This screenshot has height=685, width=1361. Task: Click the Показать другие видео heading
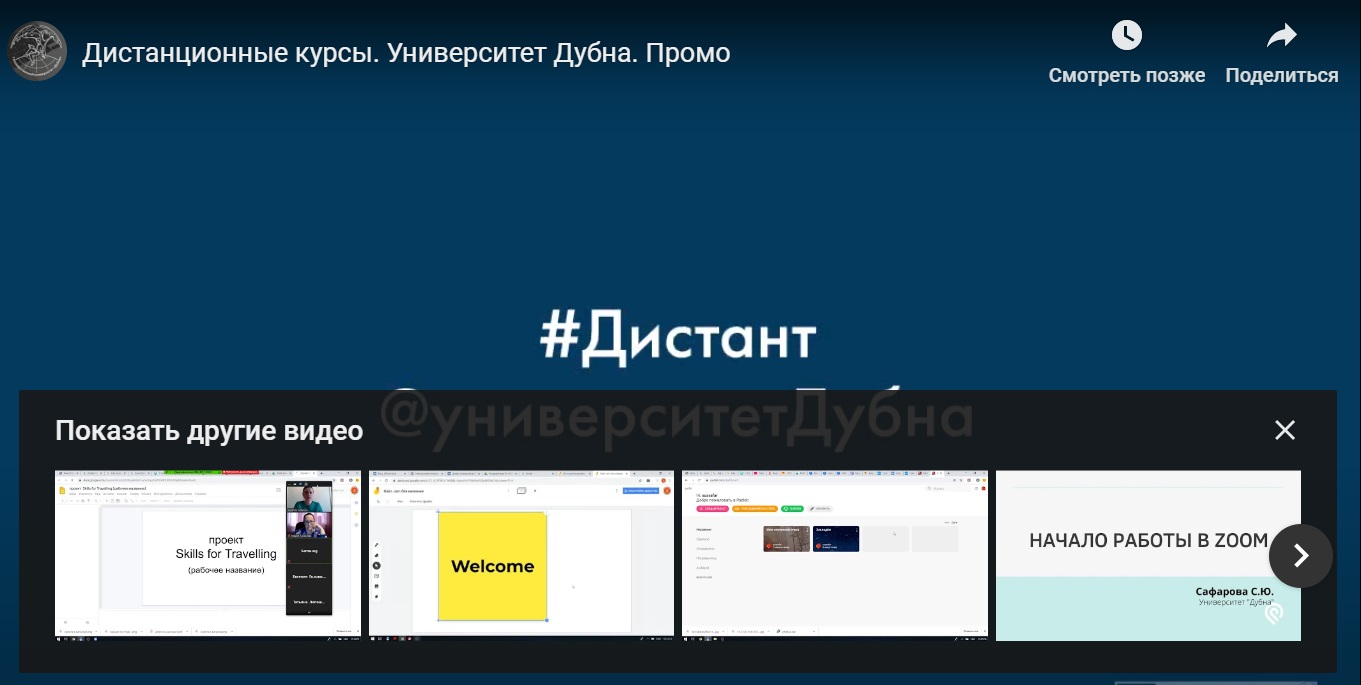pyautogui.click(x=209, y=431)
